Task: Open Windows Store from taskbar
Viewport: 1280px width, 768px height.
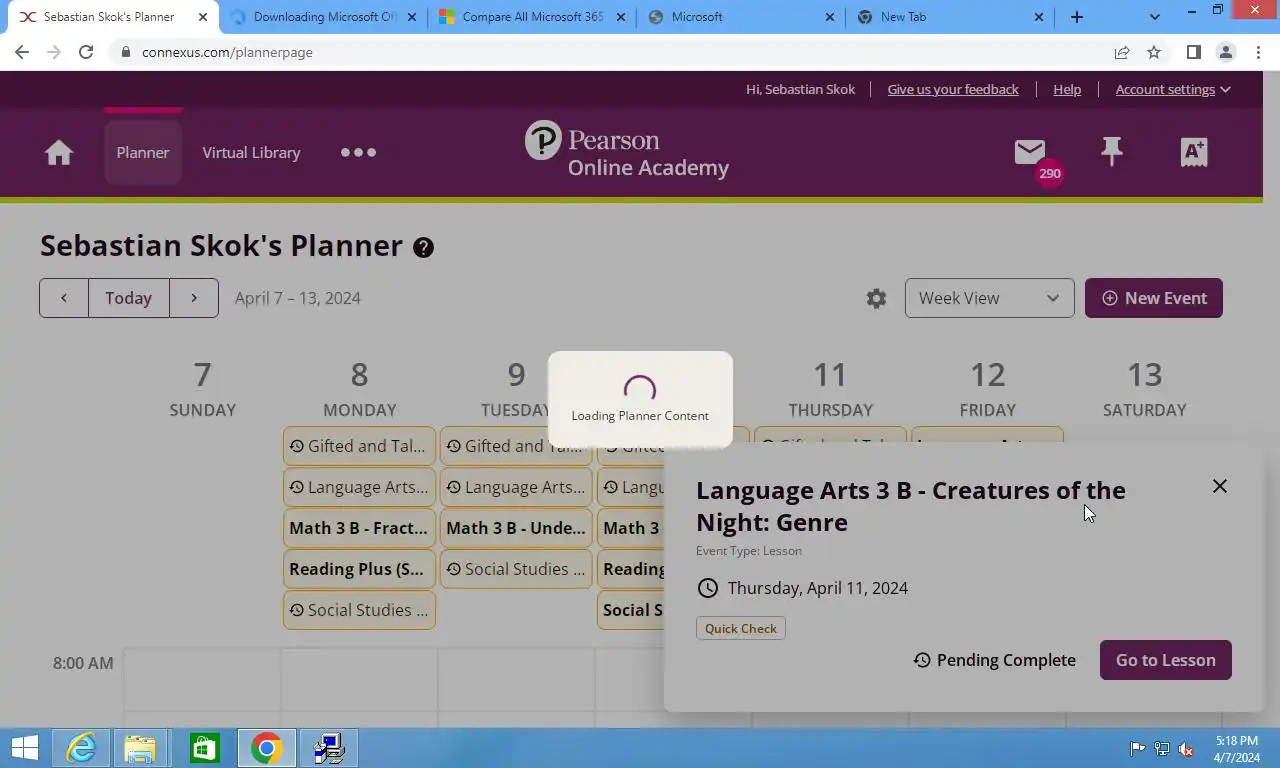Action: [204, 748]
